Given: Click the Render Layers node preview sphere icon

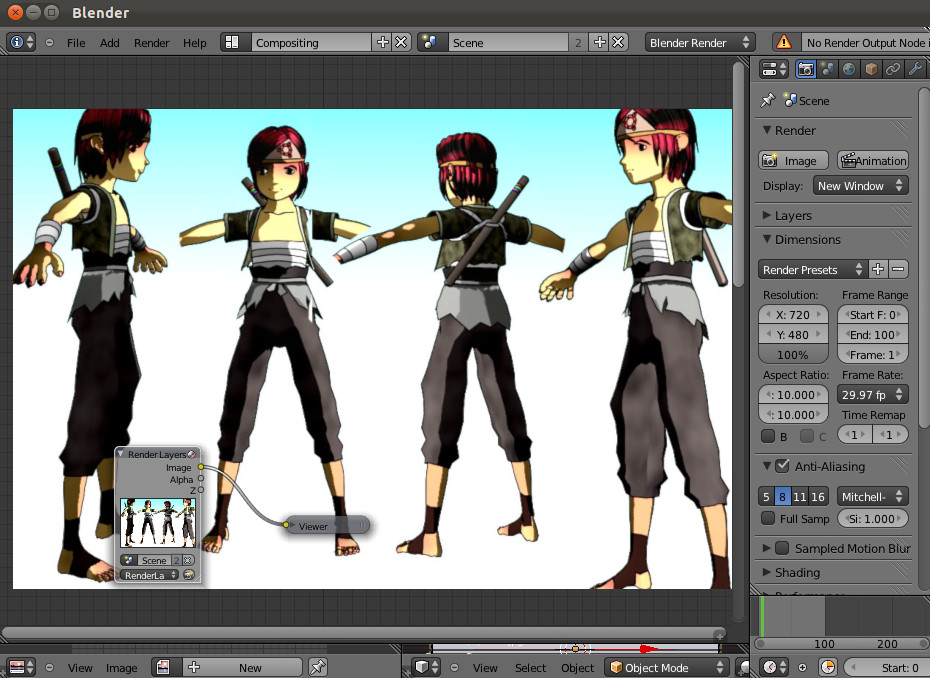Looking at the screenshot, I should (192, 454).
